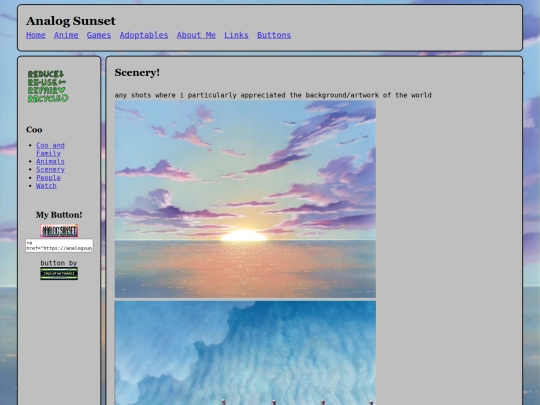540x405 pixels.
Task: Visit the Adoptables page
Action: [144, 35]
